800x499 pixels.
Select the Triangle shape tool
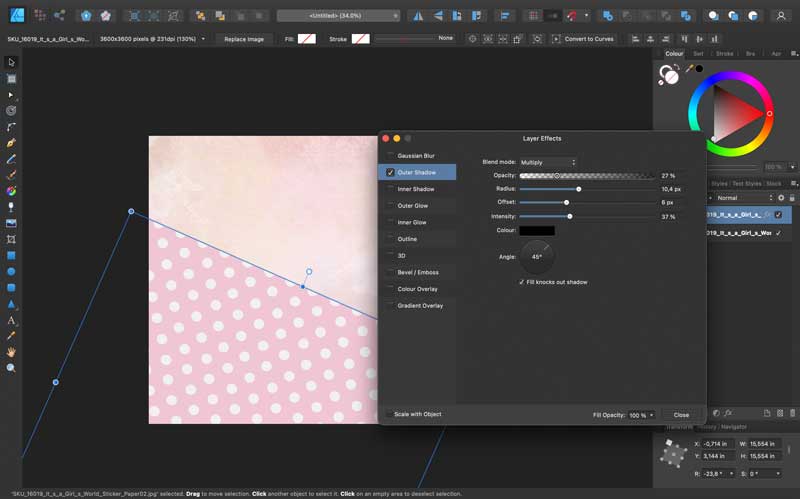click(x=11, y=304)
